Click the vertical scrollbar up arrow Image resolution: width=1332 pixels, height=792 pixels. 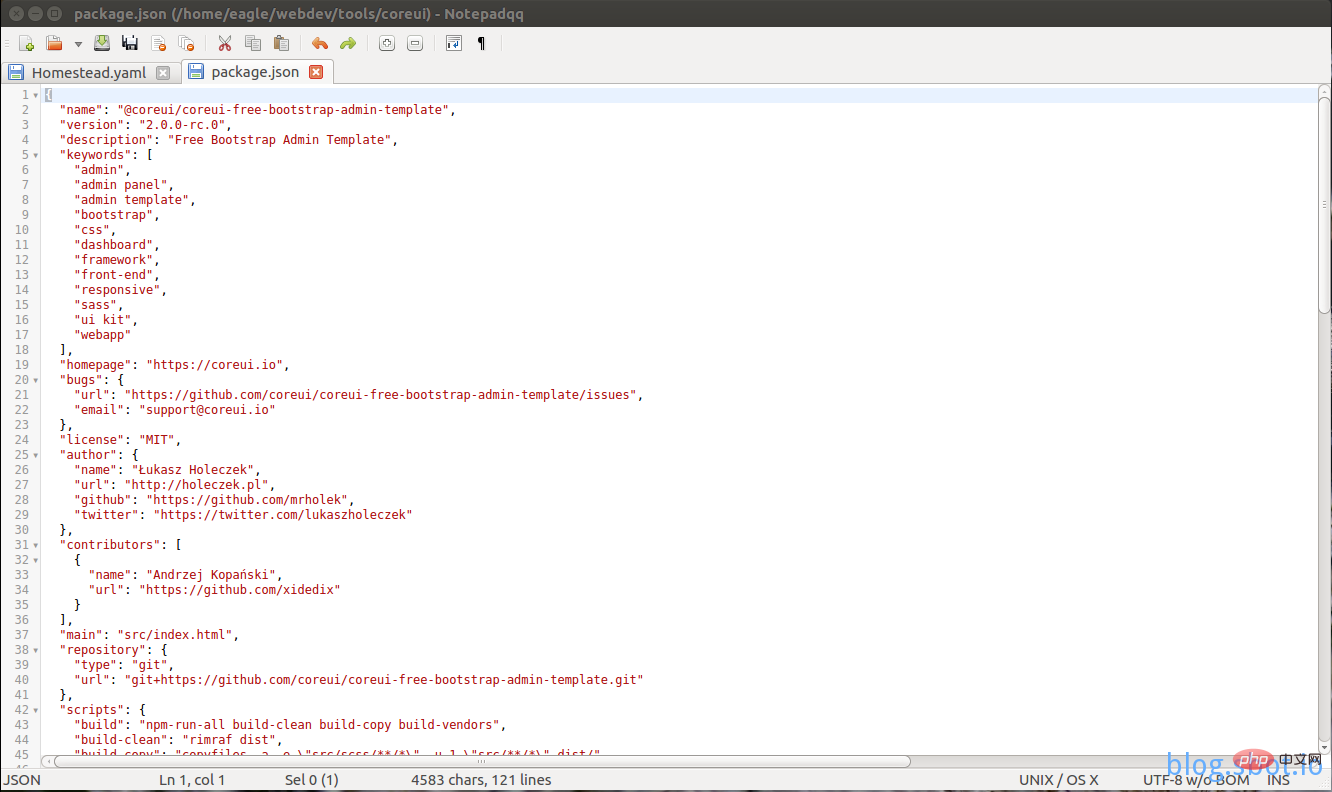(1324, 91)
